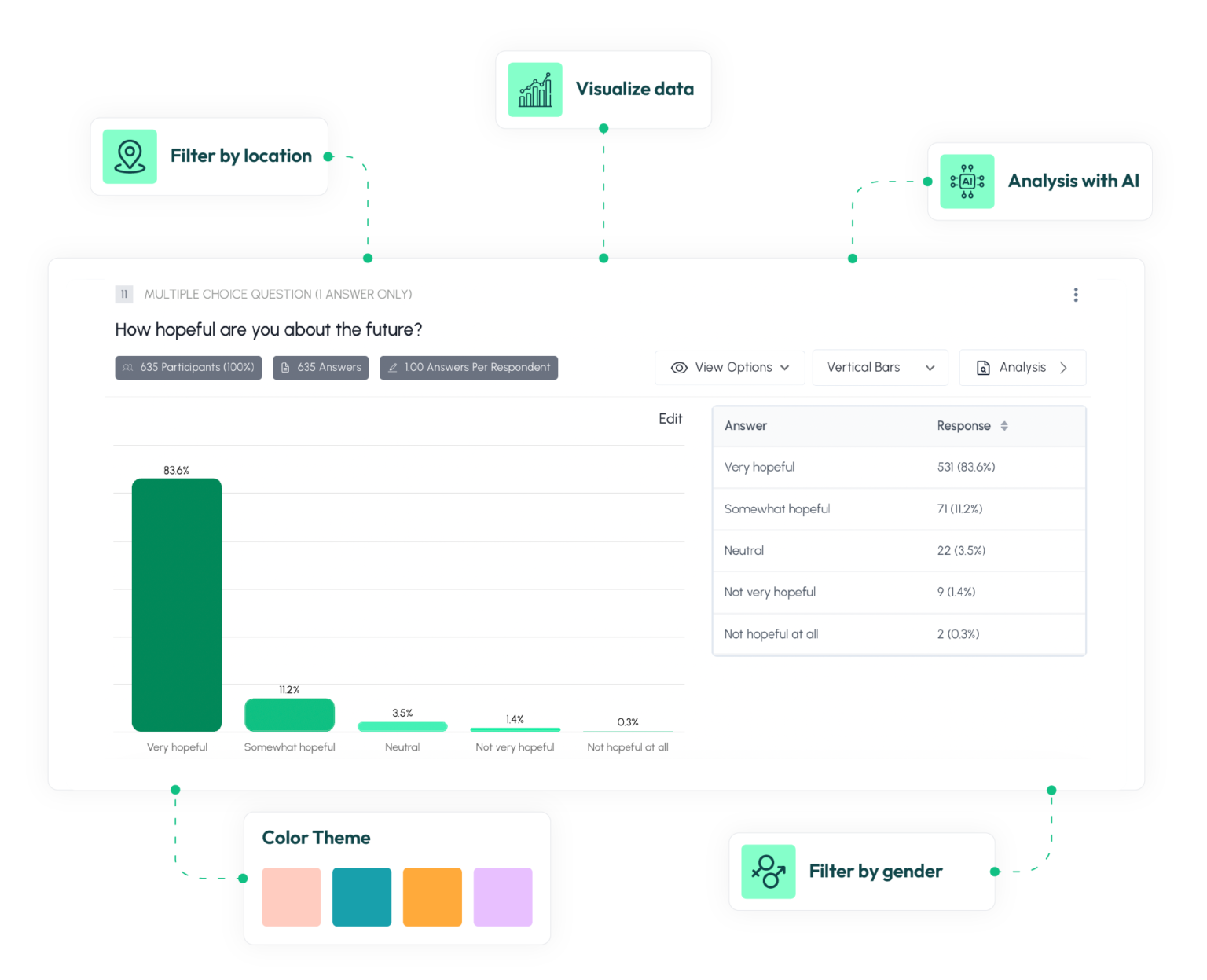Click the Visualize data label
The width and height of the screenshot is (1207, 980).
[635, 90]
